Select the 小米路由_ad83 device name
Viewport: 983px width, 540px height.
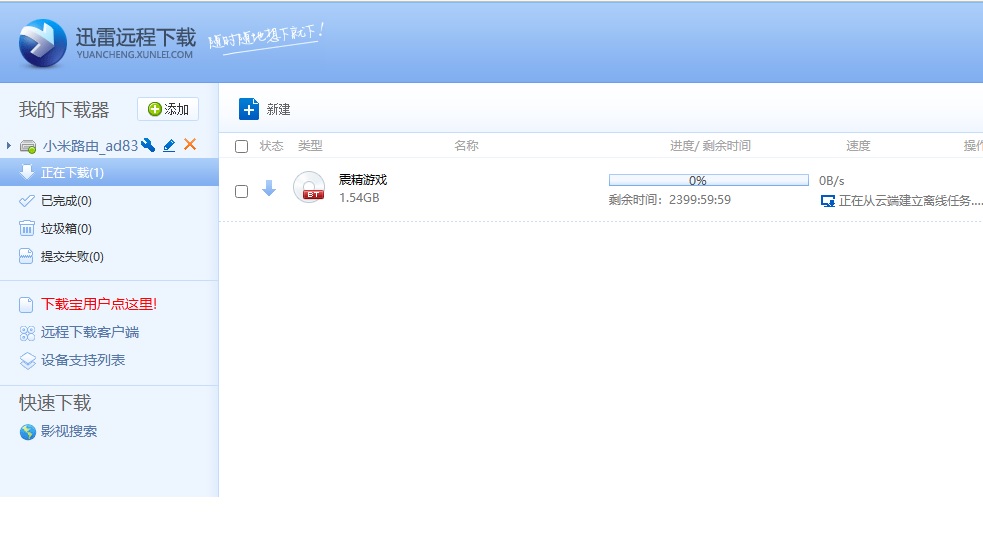coord(90,146)
